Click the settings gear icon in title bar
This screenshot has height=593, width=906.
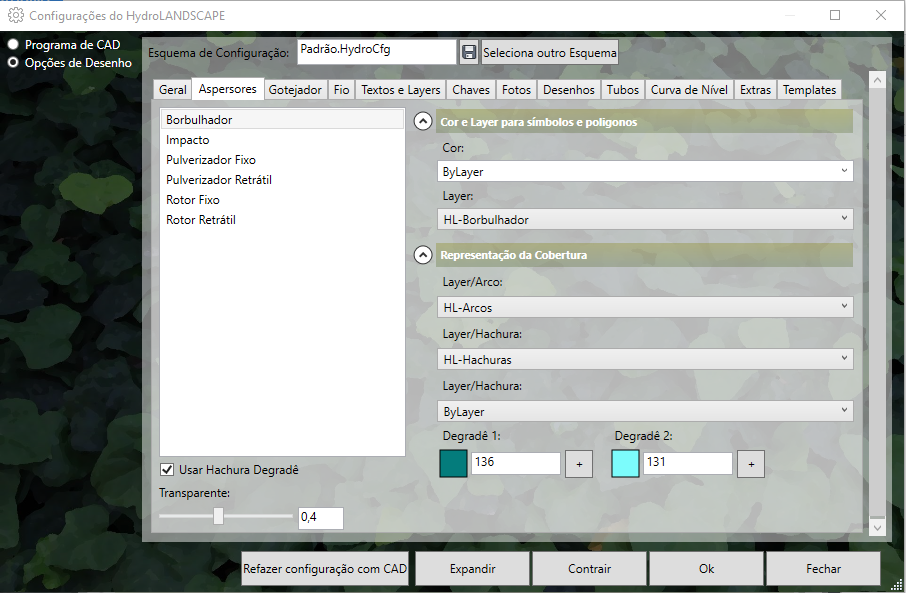point(16,15)
